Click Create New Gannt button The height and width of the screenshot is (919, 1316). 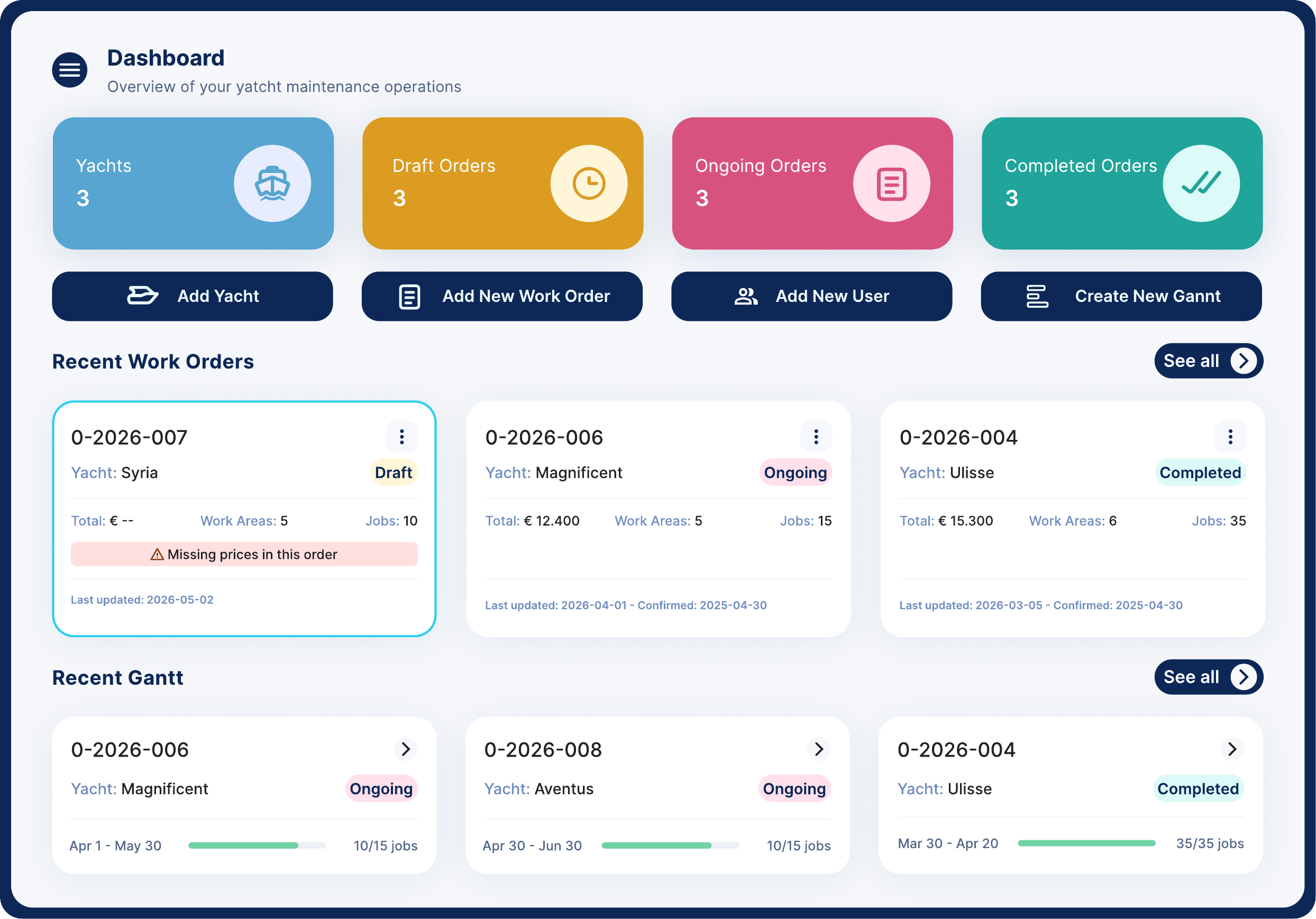1121,296
